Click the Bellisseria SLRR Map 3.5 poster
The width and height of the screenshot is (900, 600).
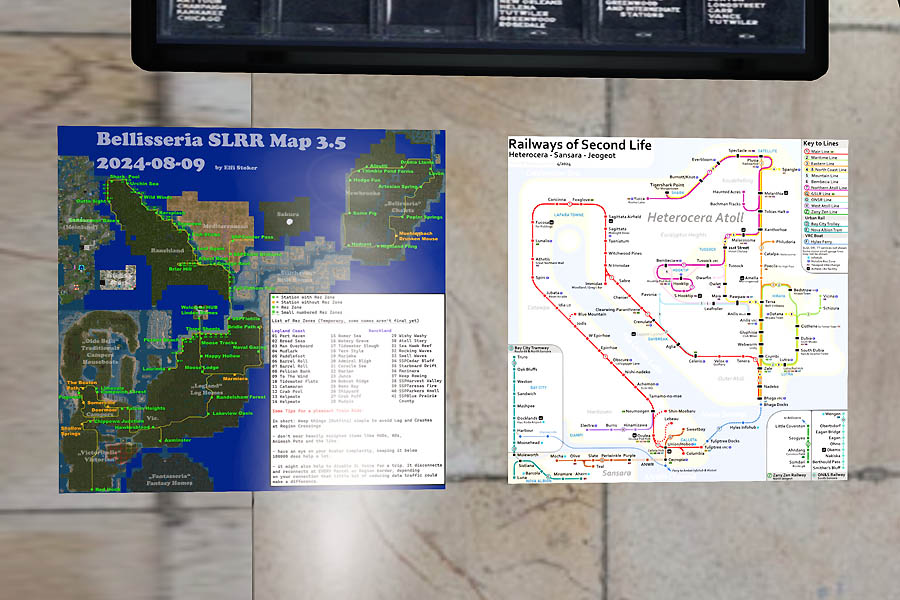[251, 309]
